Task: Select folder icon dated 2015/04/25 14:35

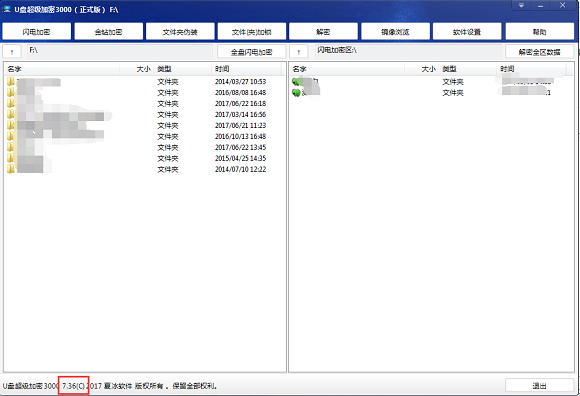Action: 11,158
